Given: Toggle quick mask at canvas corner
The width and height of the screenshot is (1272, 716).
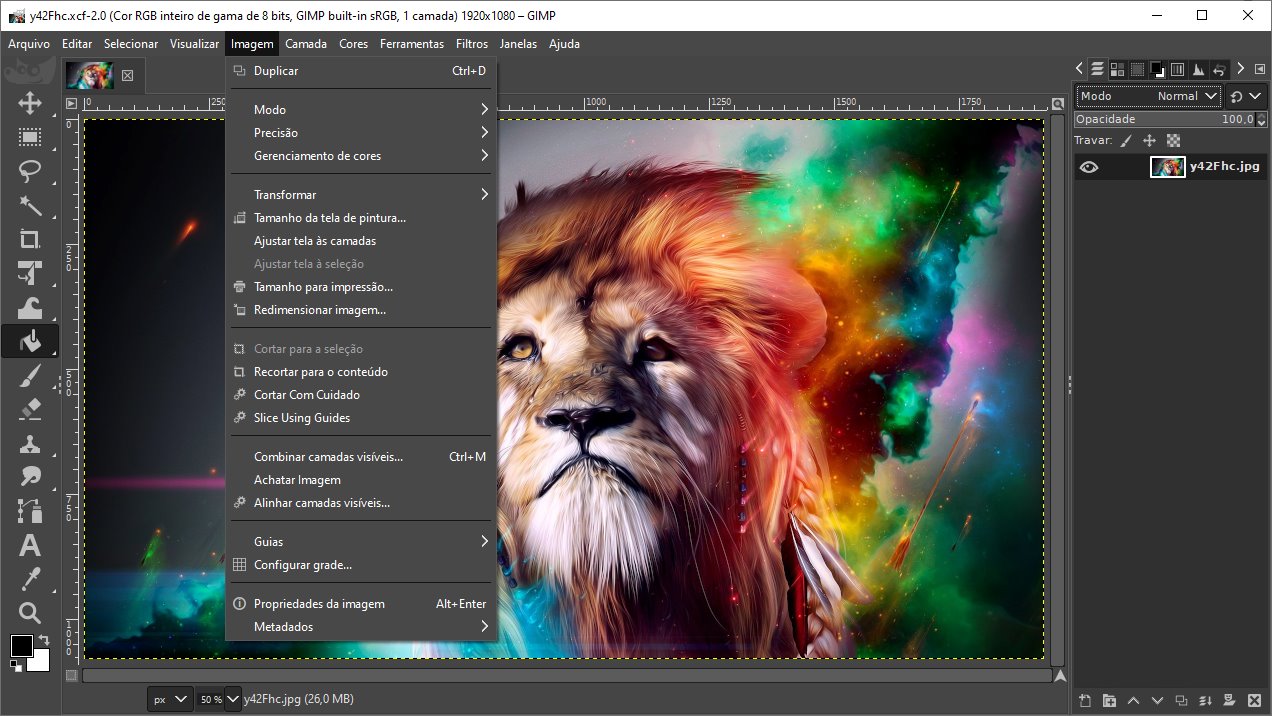Looking at the screenshot, I should coord(71,676).
